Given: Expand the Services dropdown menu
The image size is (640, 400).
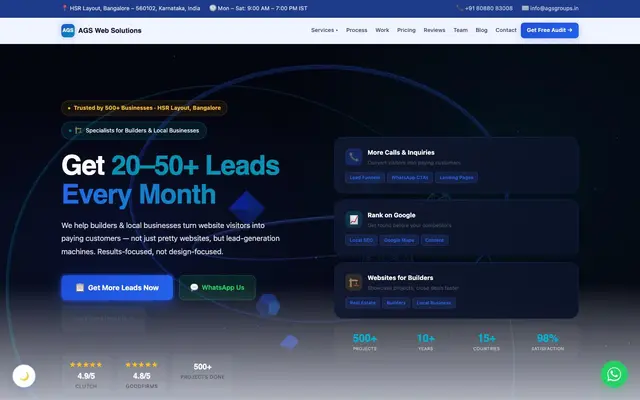Looking at the screenshot, I should click(x=324, y=30).
